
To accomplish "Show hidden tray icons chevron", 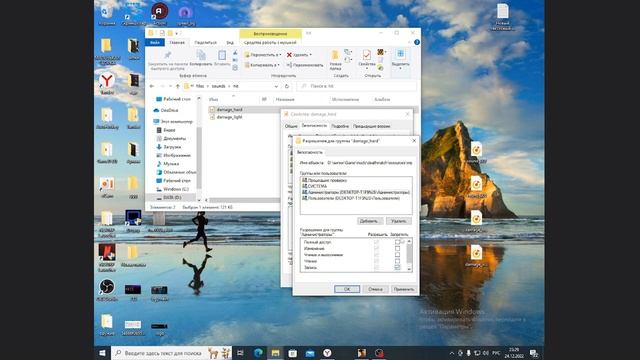I will [x=451, y=353].
